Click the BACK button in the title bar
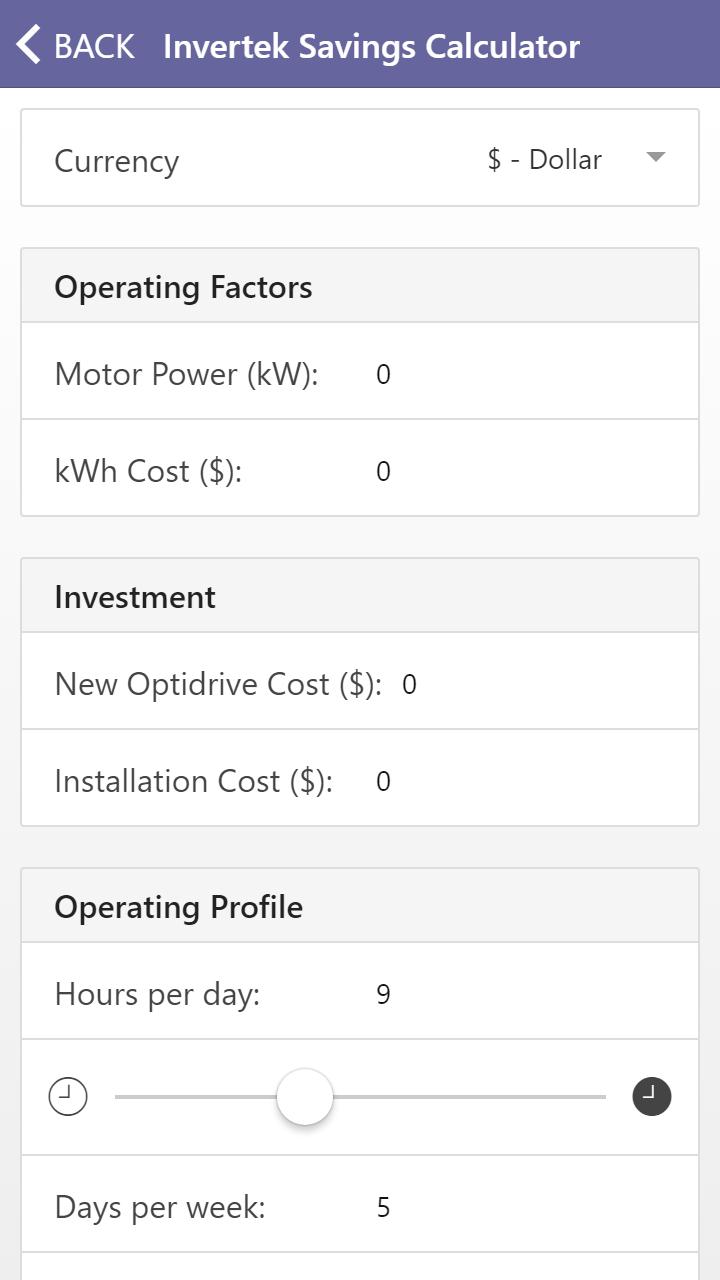This screenshot has height=1280, width=720. coord(95,45)
